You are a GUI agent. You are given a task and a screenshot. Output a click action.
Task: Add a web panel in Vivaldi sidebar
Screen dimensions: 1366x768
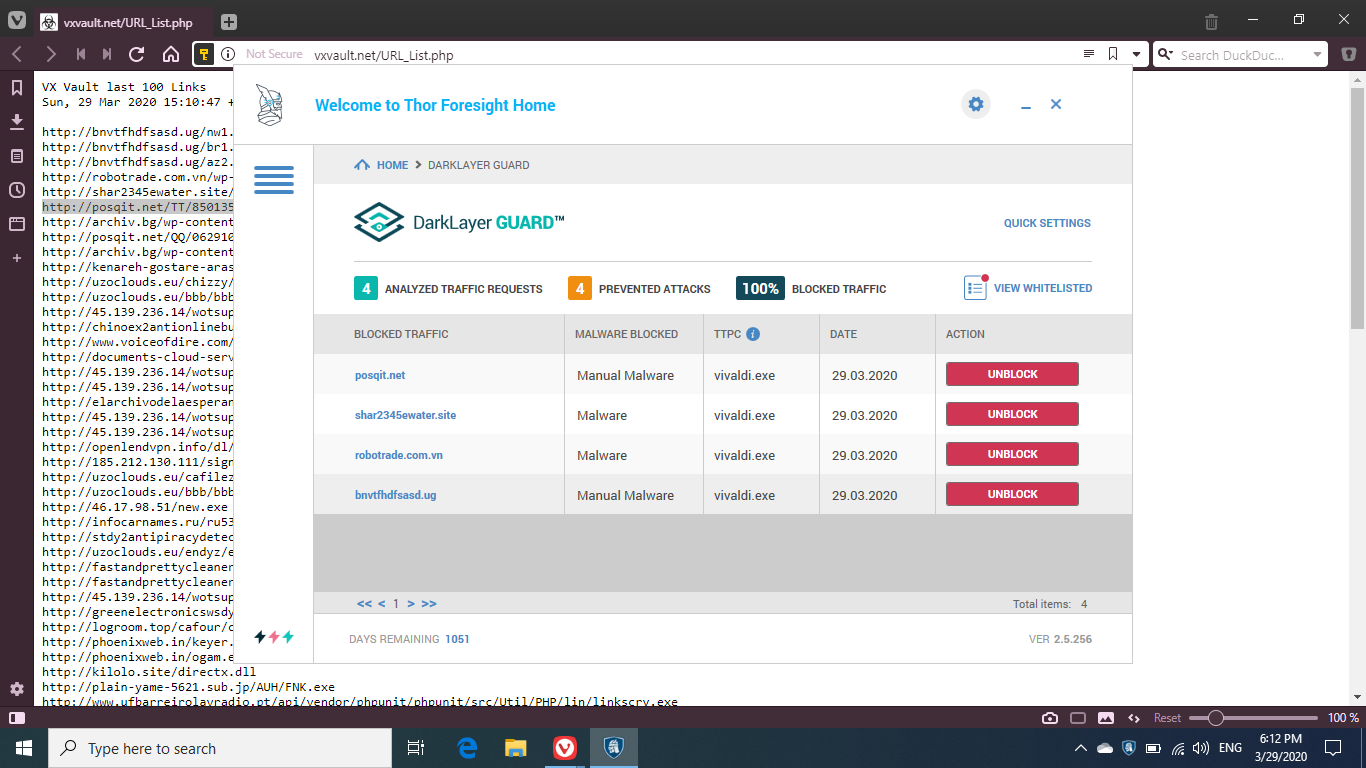click(x=17, y=258)
